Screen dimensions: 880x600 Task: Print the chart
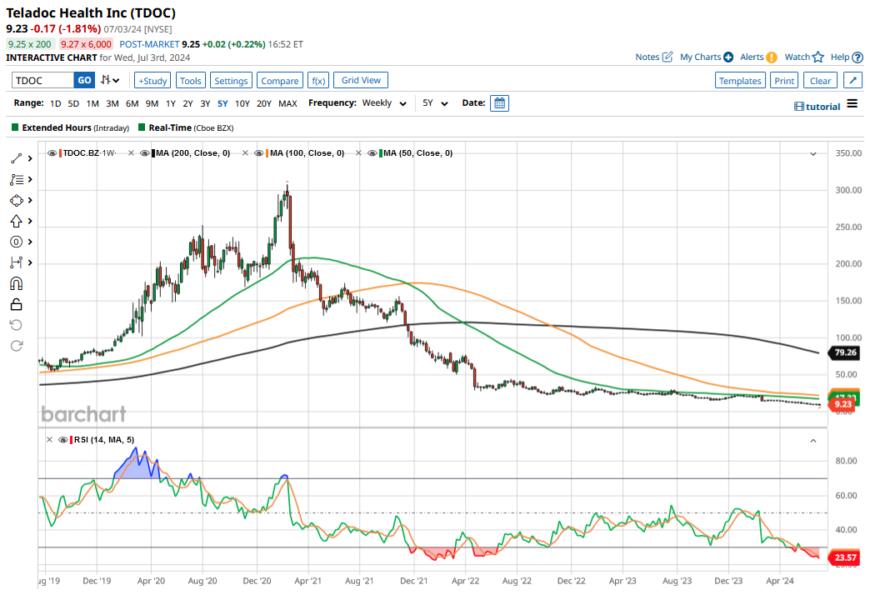[784, 80]
